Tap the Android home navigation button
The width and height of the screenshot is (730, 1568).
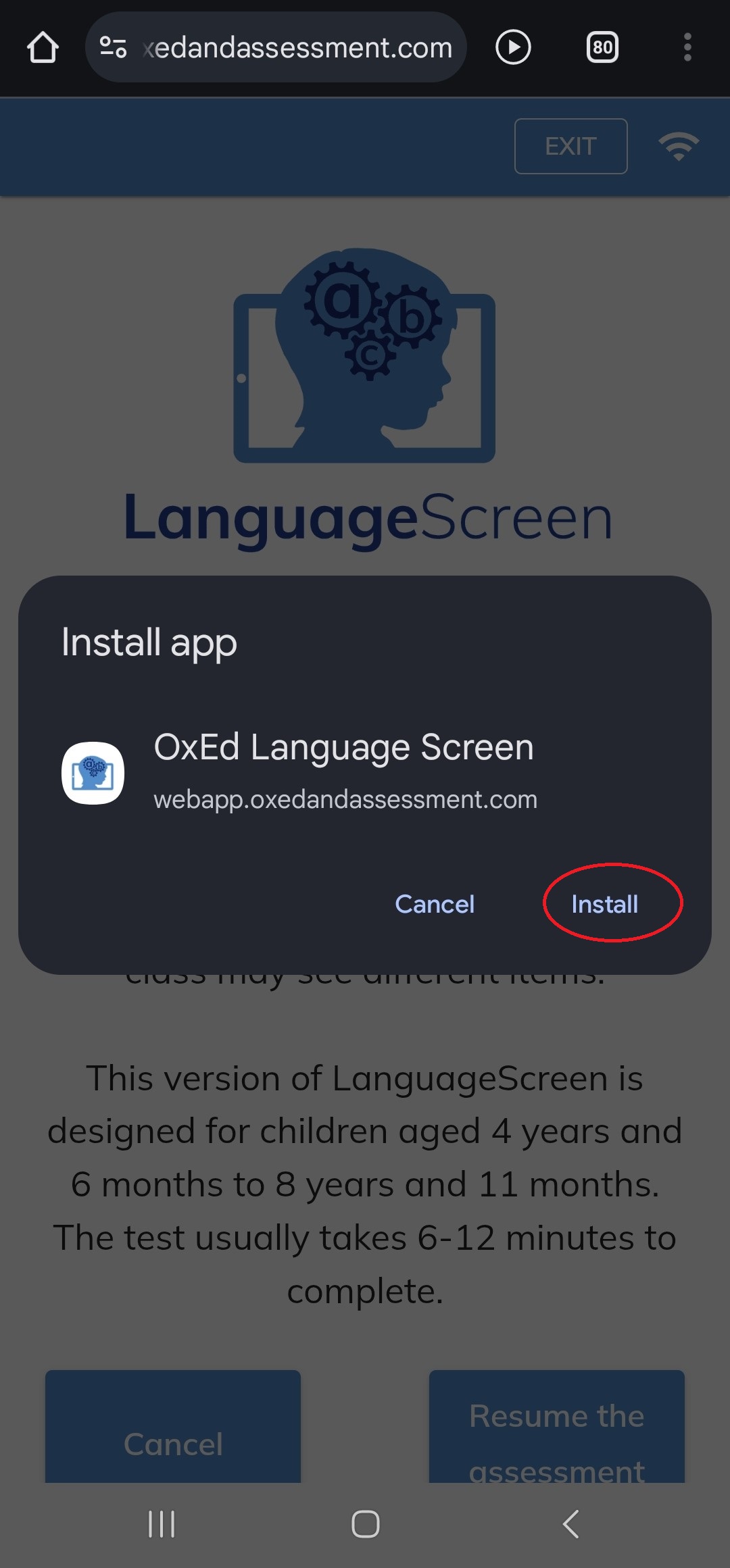click(x=365, y=1524)
